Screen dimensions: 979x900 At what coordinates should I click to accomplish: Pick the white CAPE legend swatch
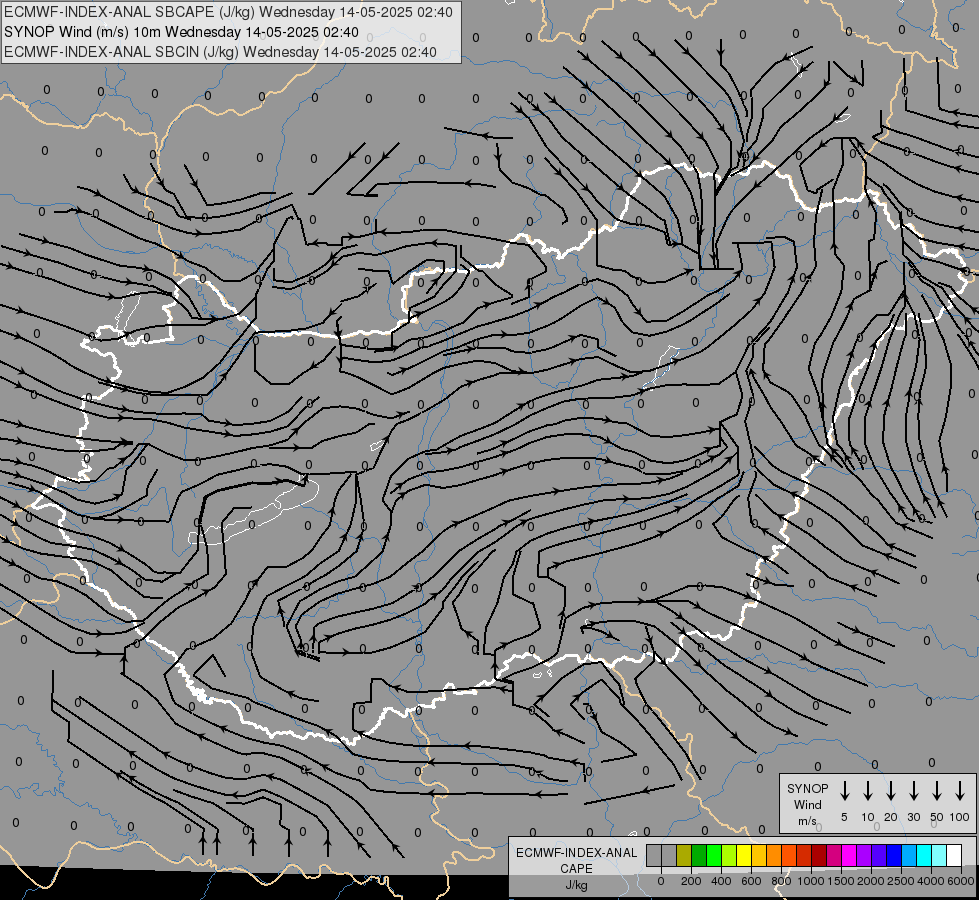pos(955,855)
